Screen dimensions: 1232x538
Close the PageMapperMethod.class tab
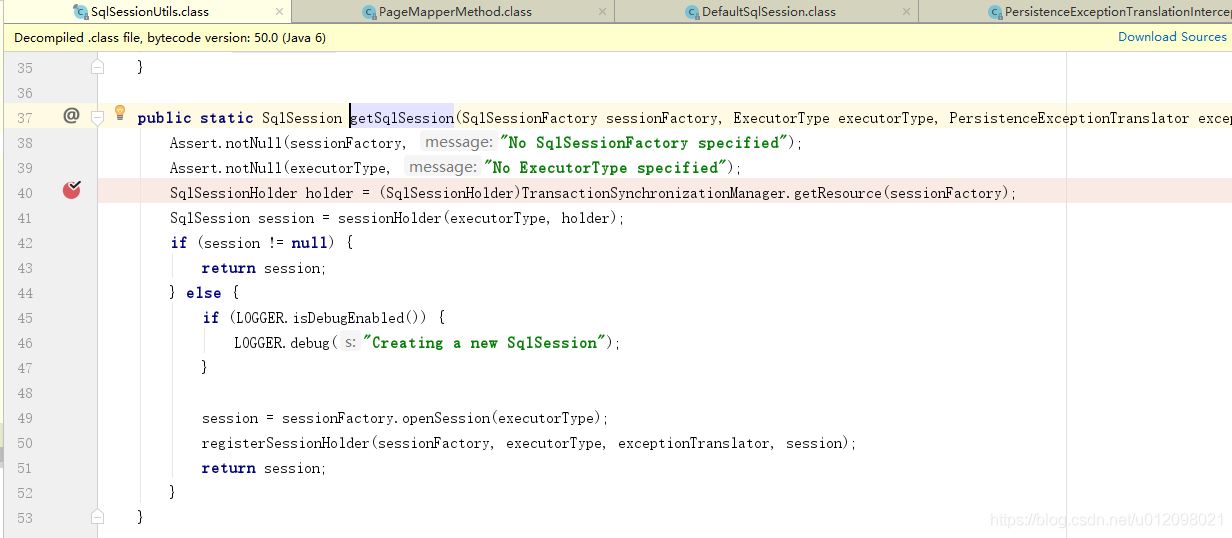pyautogui.click(x=601, y=12)
